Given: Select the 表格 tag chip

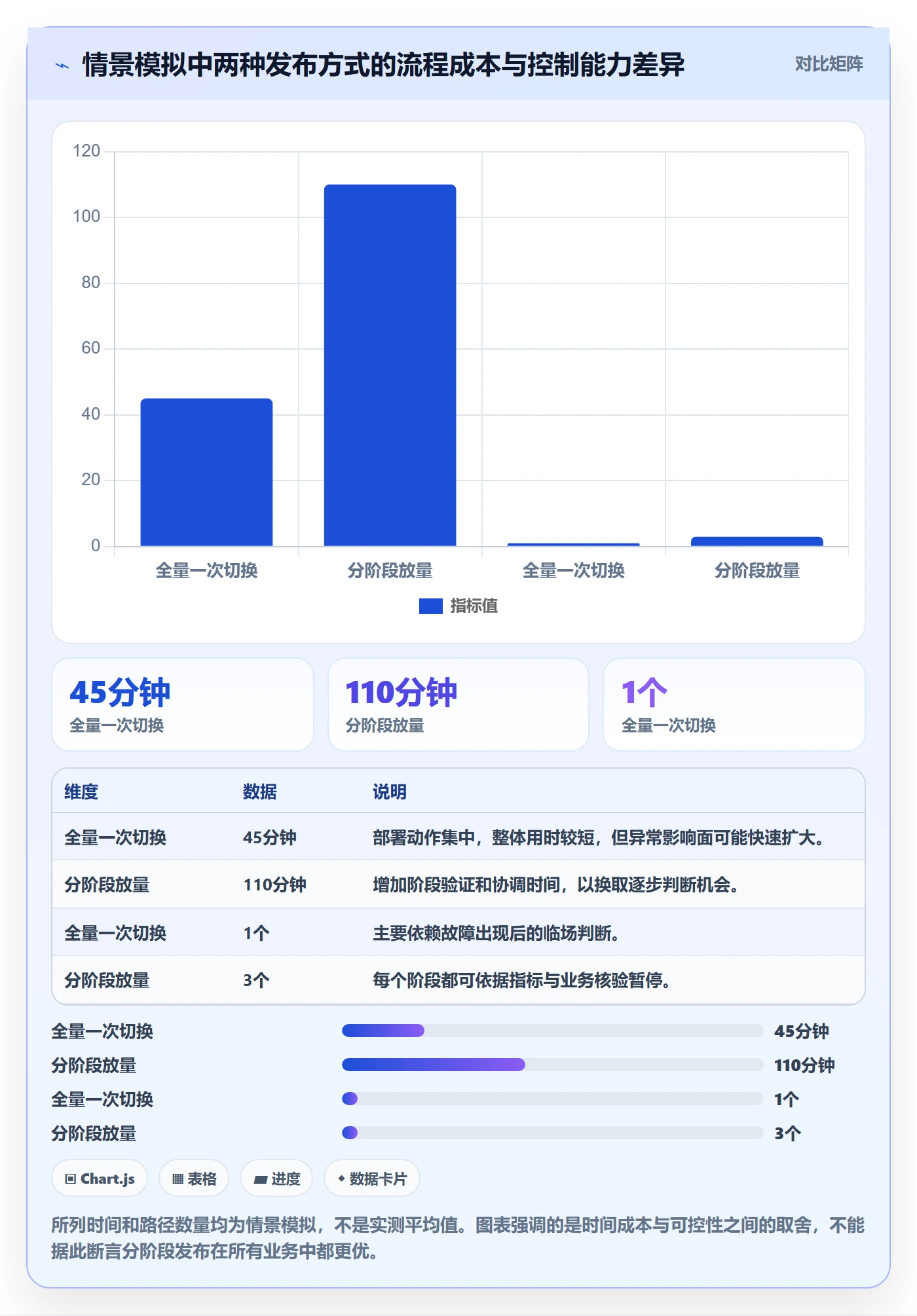Looking at the screenshot, I should click(x=194, y=1179).
